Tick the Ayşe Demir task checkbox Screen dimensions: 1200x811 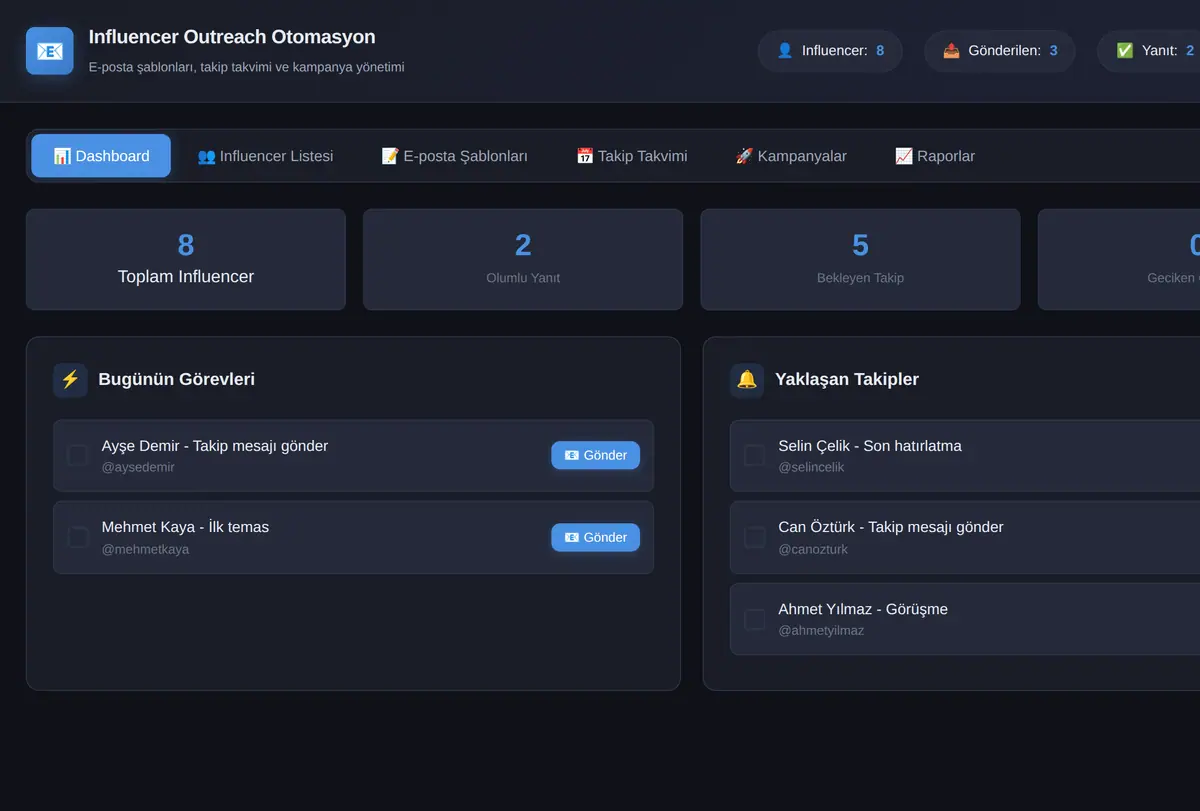click(78, 456)
